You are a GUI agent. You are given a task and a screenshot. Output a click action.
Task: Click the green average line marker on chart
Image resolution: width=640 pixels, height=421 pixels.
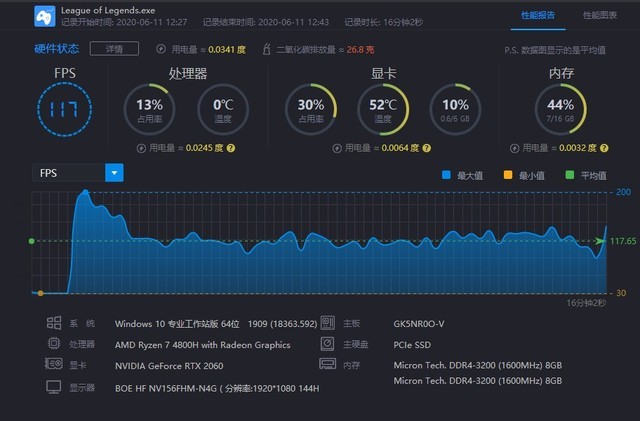point(33,241)
